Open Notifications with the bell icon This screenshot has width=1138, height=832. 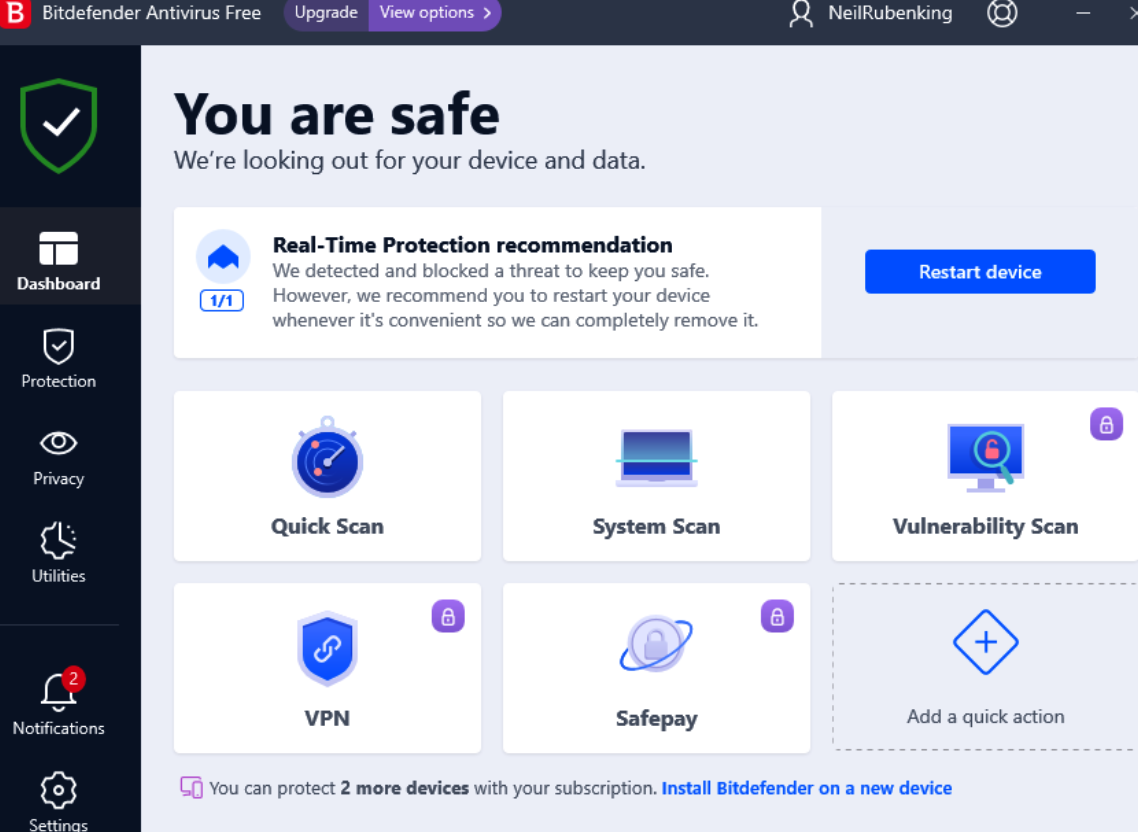click(59, 703)
